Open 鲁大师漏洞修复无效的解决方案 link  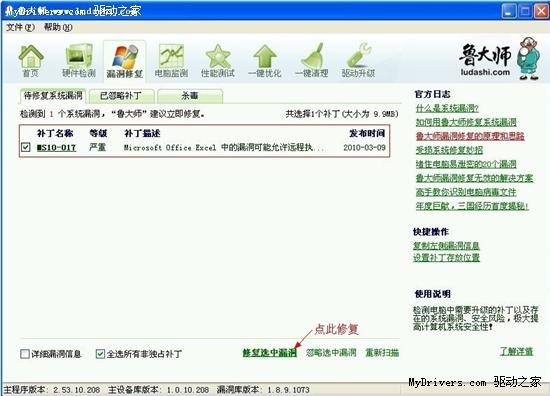[x=474, y=178]
